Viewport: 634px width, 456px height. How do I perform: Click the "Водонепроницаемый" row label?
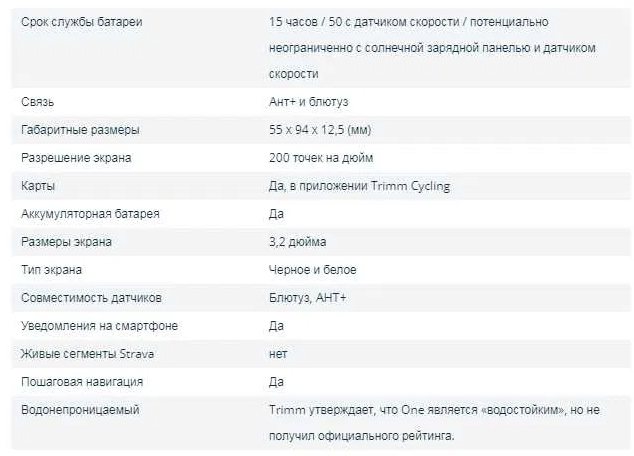click(80, 410)
